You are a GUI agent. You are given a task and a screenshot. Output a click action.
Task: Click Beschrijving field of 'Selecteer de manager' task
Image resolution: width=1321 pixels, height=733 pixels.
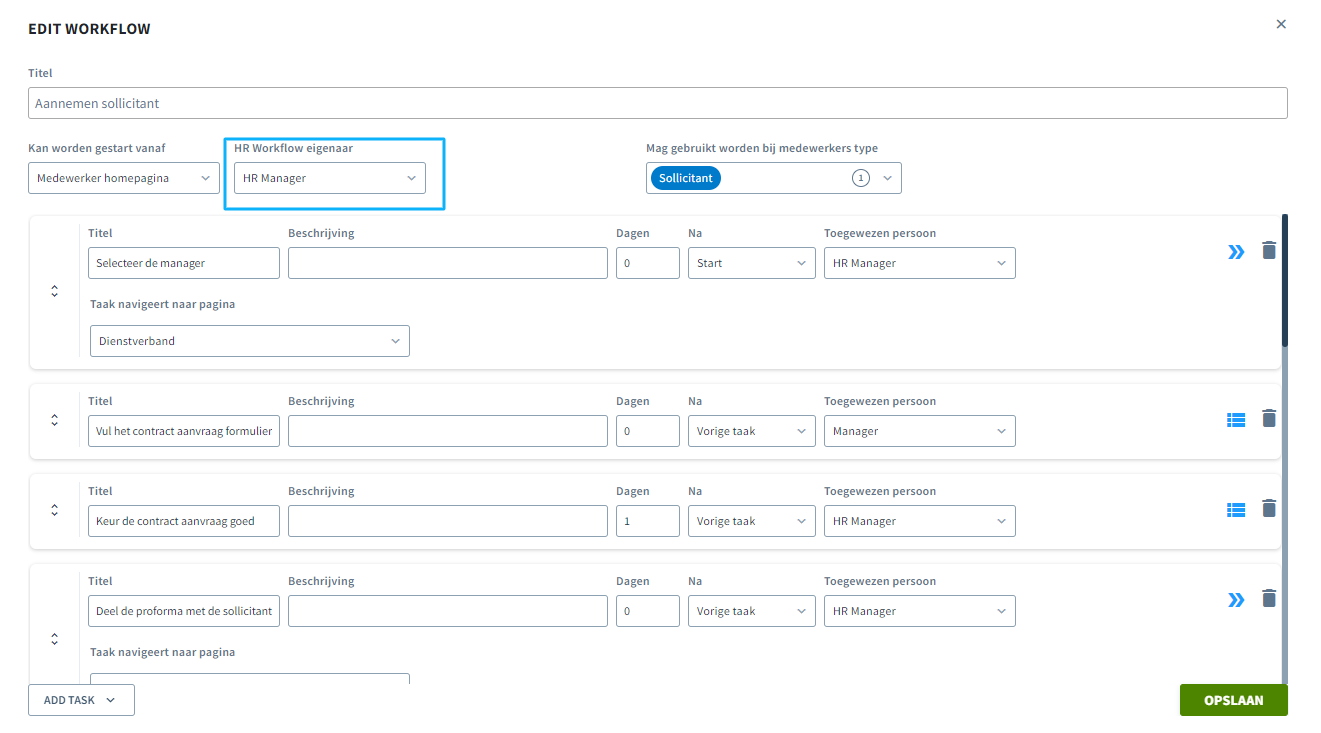[x=448, y=263]
